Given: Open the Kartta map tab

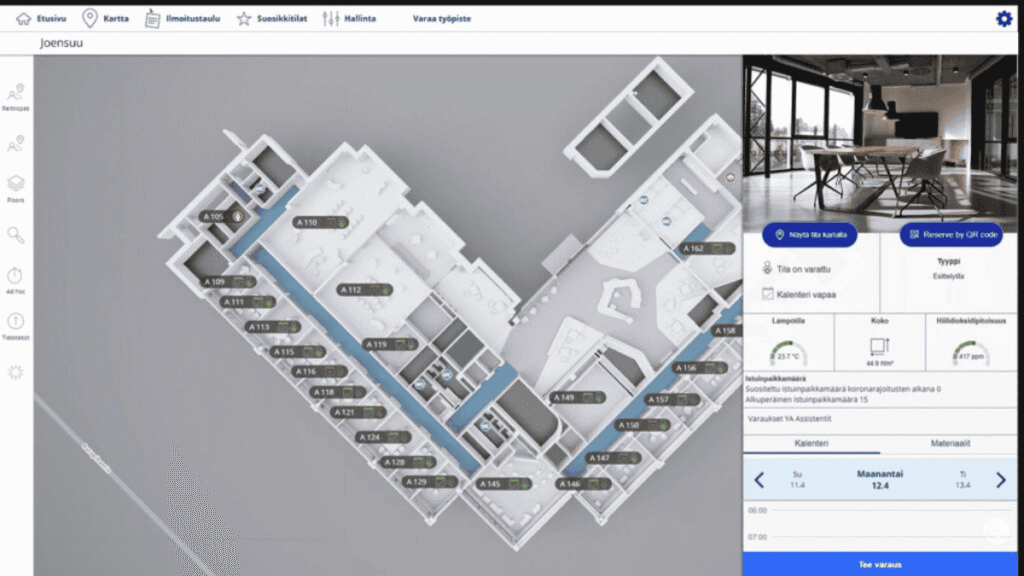Looking at the screenshot, I should (x=106, y=18).
